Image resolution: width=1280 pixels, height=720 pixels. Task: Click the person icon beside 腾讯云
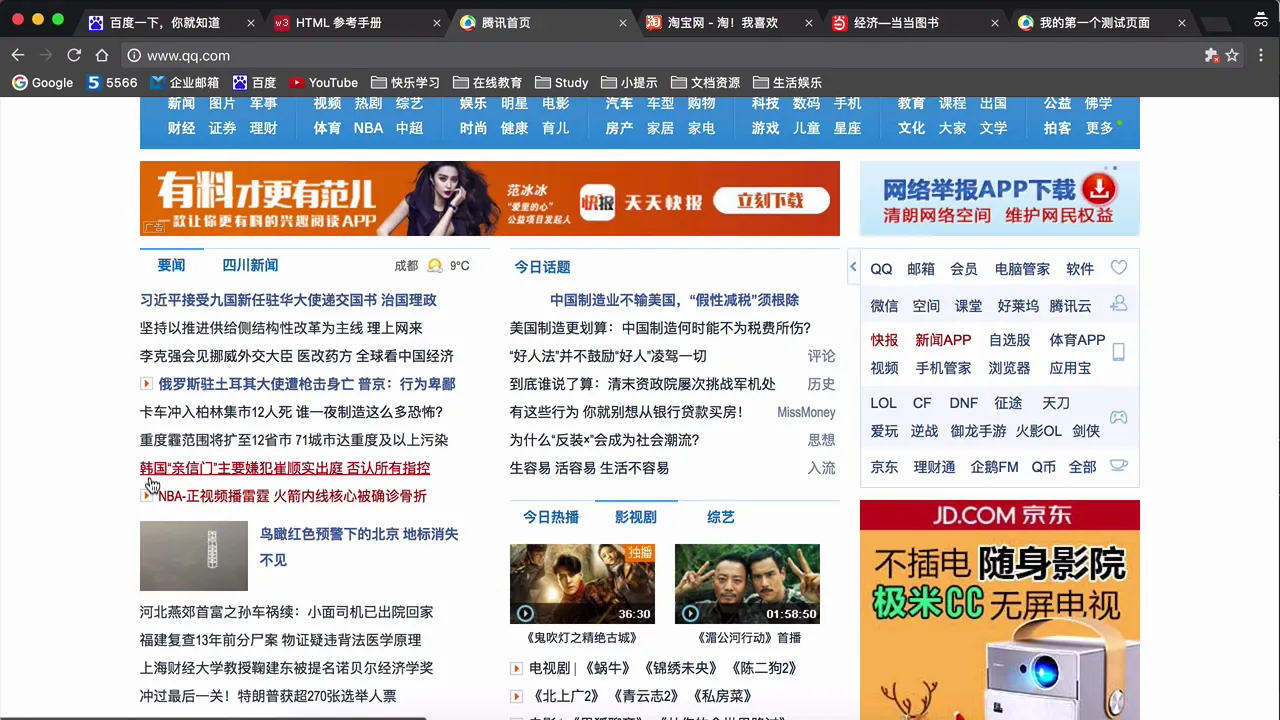(x=1119, y=303)
